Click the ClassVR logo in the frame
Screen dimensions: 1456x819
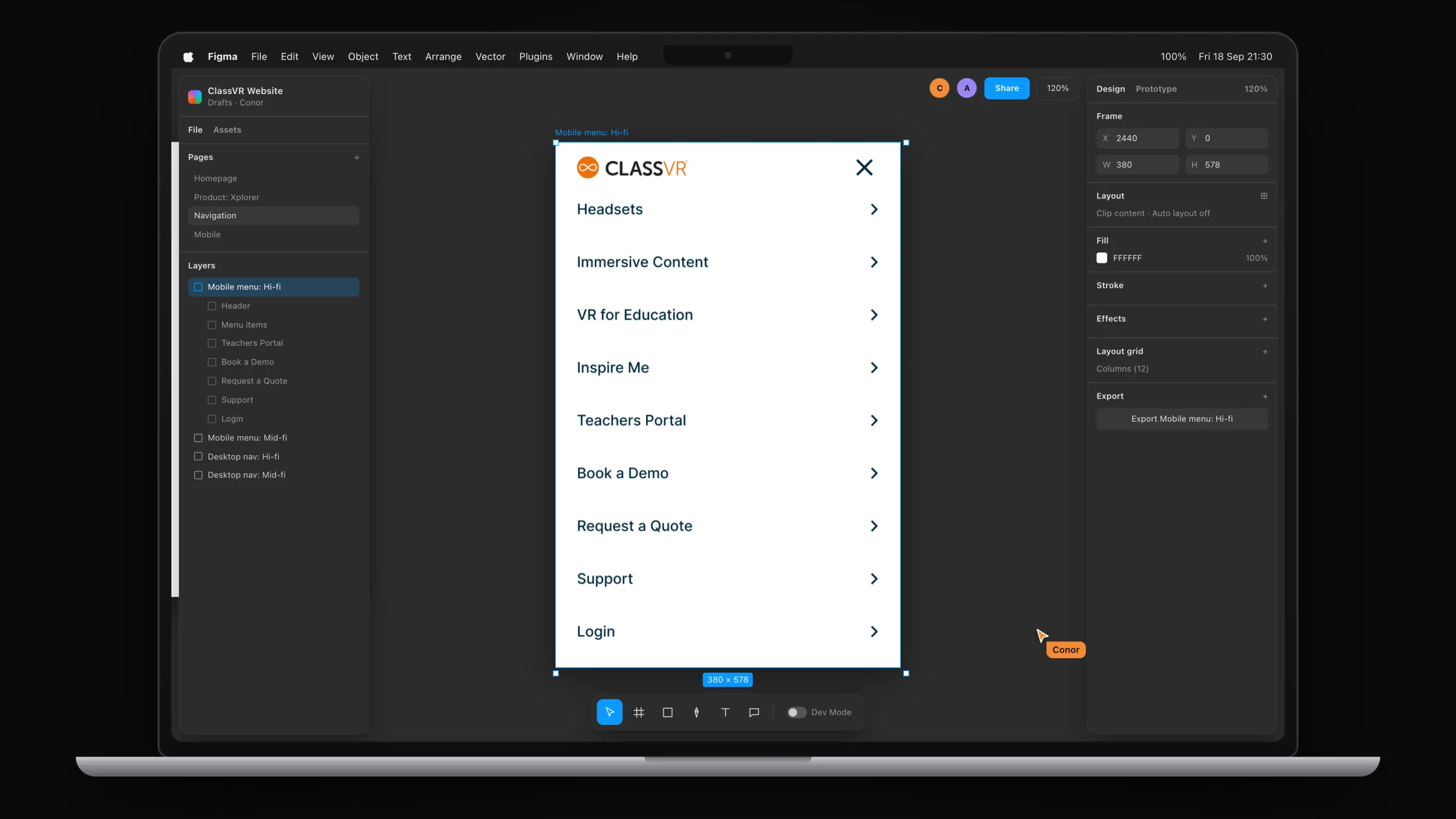632,167
